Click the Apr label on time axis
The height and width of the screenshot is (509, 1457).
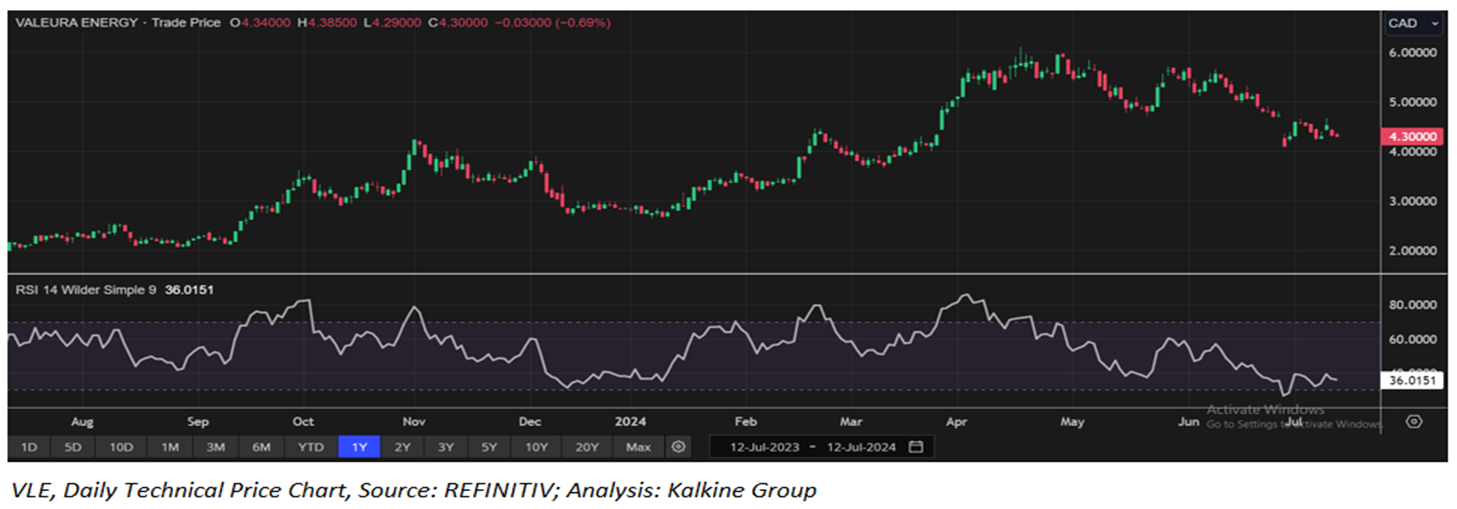tap(958, 422)
